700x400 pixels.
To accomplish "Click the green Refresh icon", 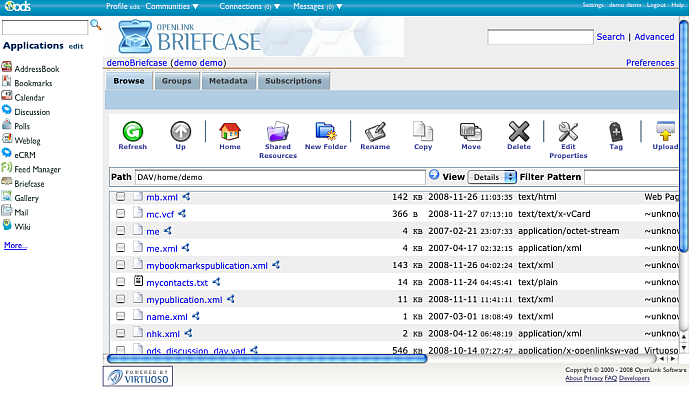I will click(x=132, y=131).
